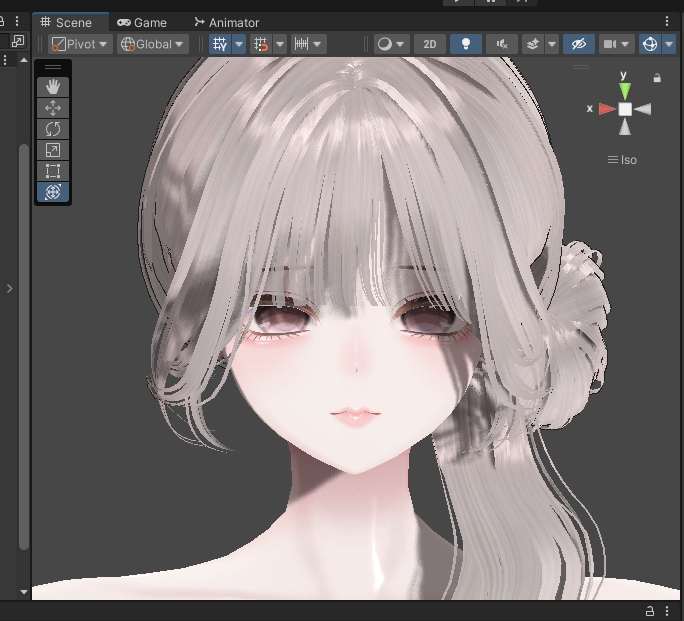
Task: Click the left panel scroll down arrow
Action: (24, 592)
